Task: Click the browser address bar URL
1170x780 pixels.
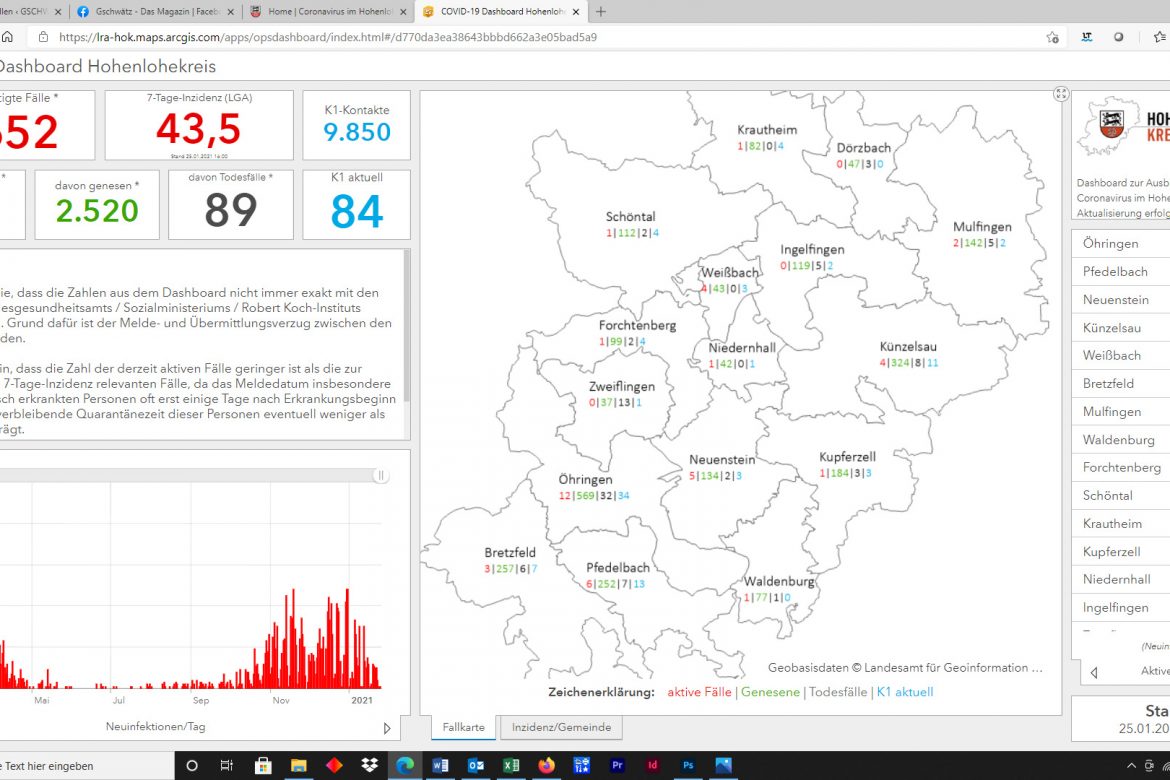Action: point(328,37)
